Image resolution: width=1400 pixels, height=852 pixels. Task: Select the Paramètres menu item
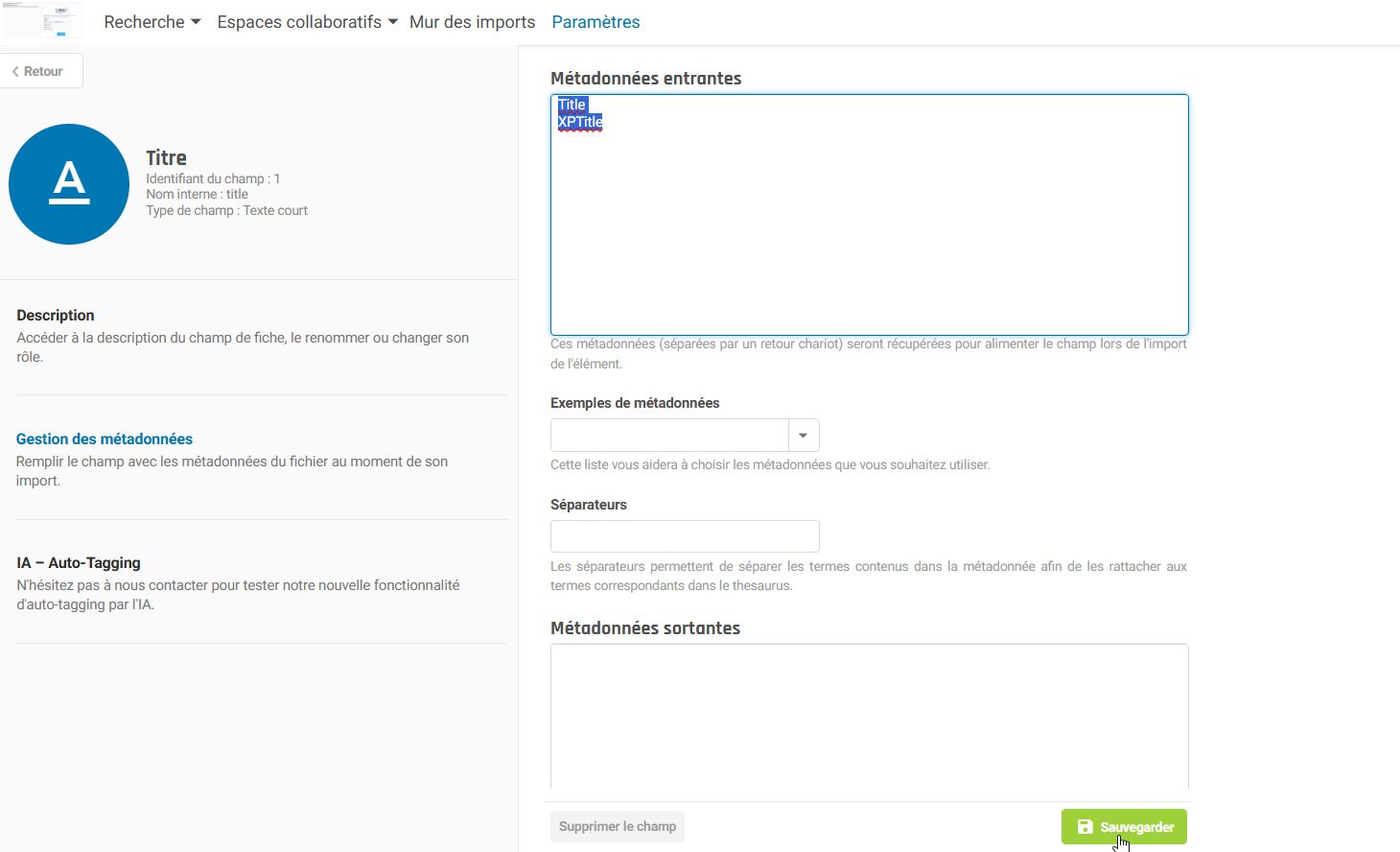595,22
